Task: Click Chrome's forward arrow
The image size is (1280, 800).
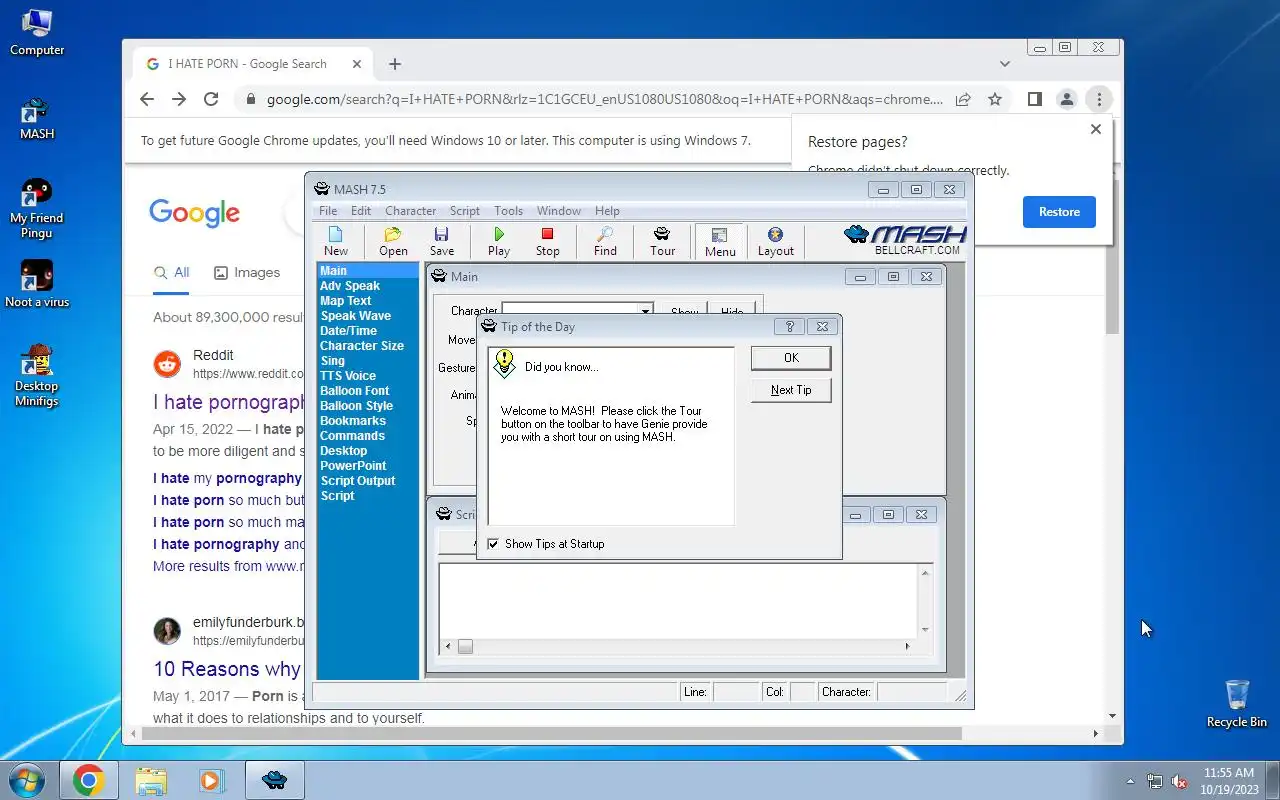Action: coord(179,99)
